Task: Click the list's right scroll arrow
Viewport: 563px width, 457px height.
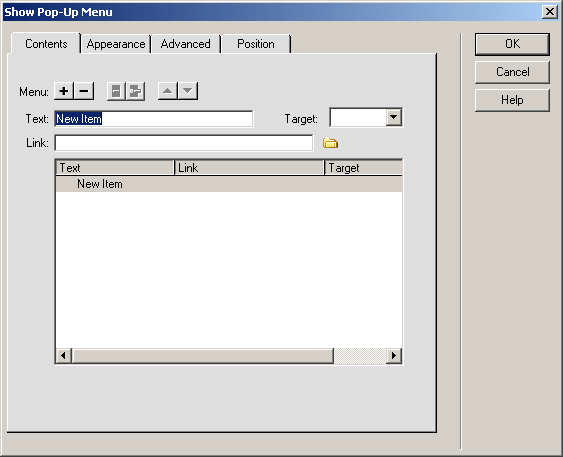Action: click(x=394, y=355)
